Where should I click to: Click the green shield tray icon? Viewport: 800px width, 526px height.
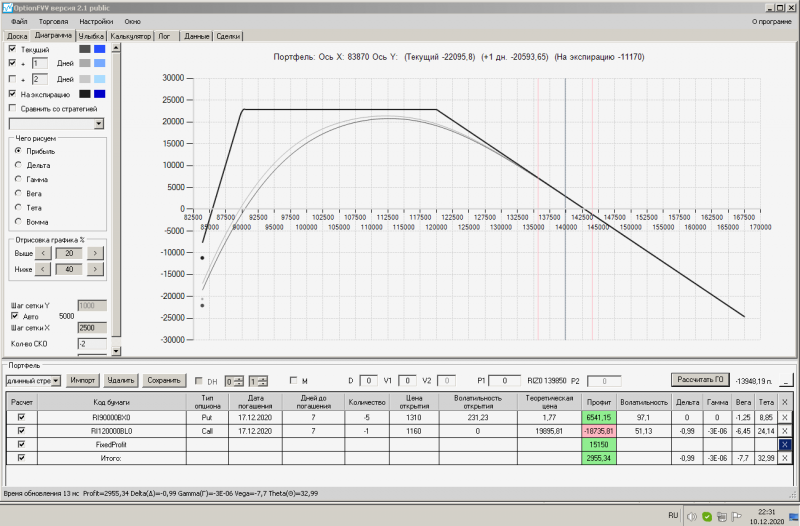point(707,516)
